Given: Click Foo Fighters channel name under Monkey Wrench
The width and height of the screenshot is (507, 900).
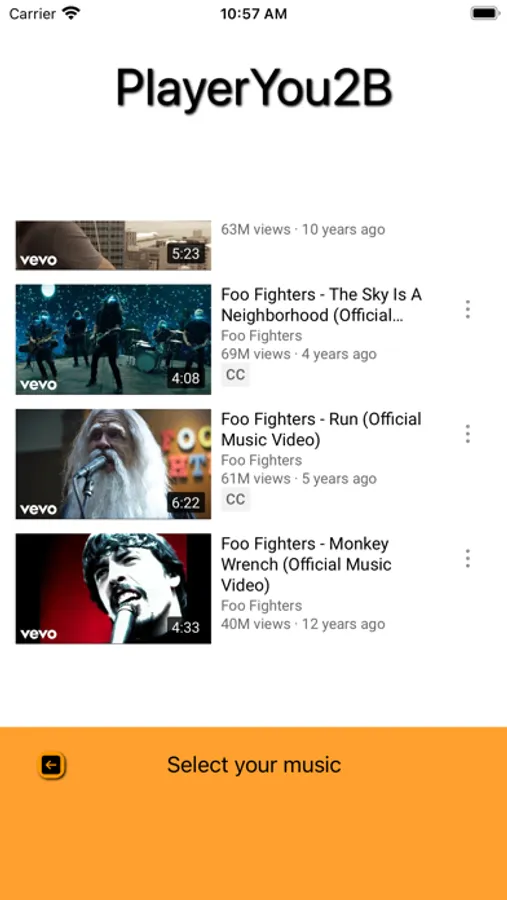Looking at the screenshot, I should coord(261,606).
